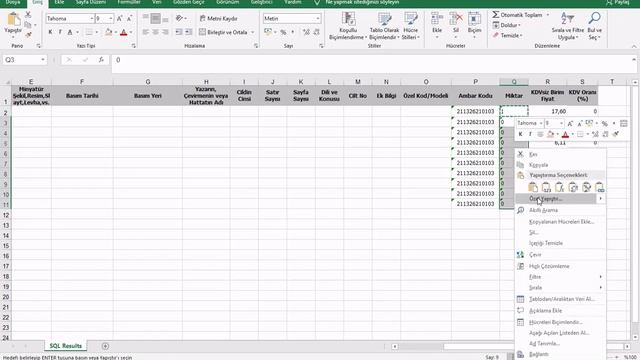
Task: Click the Paylaş share button
Action: 618,2
